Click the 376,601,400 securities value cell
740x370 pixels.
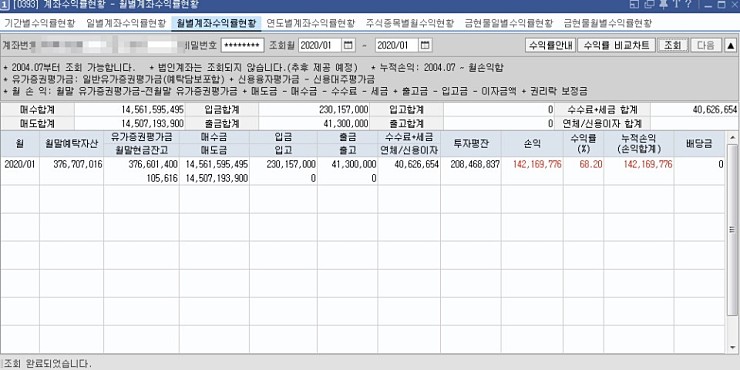click(141, 165)
